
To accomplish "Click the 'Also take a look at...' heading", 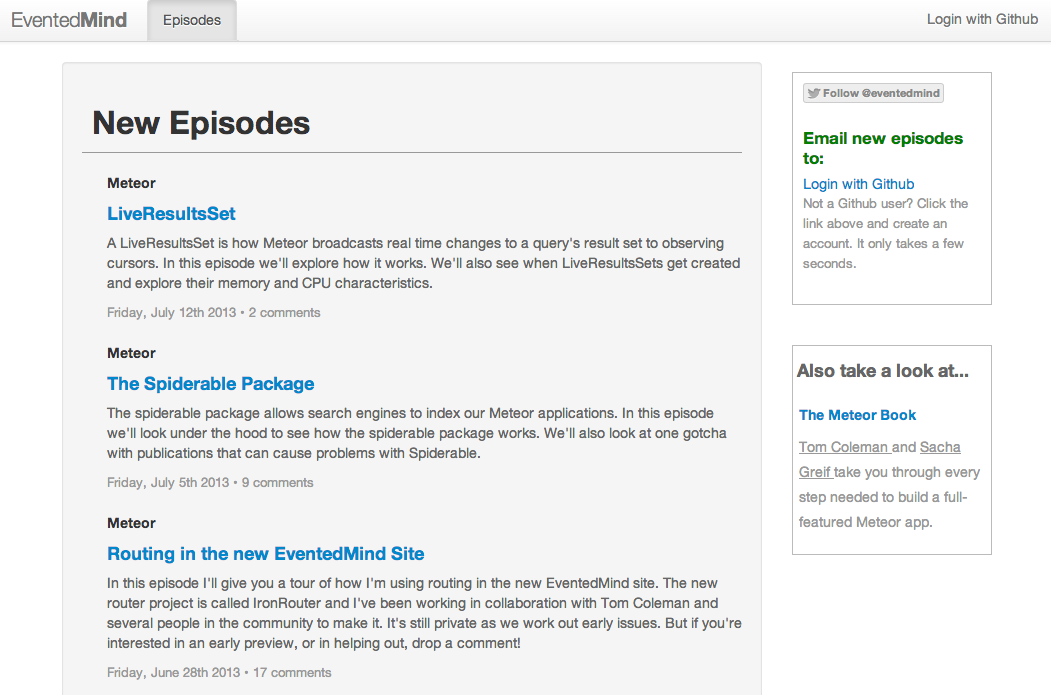I will [x=883, y=371].
